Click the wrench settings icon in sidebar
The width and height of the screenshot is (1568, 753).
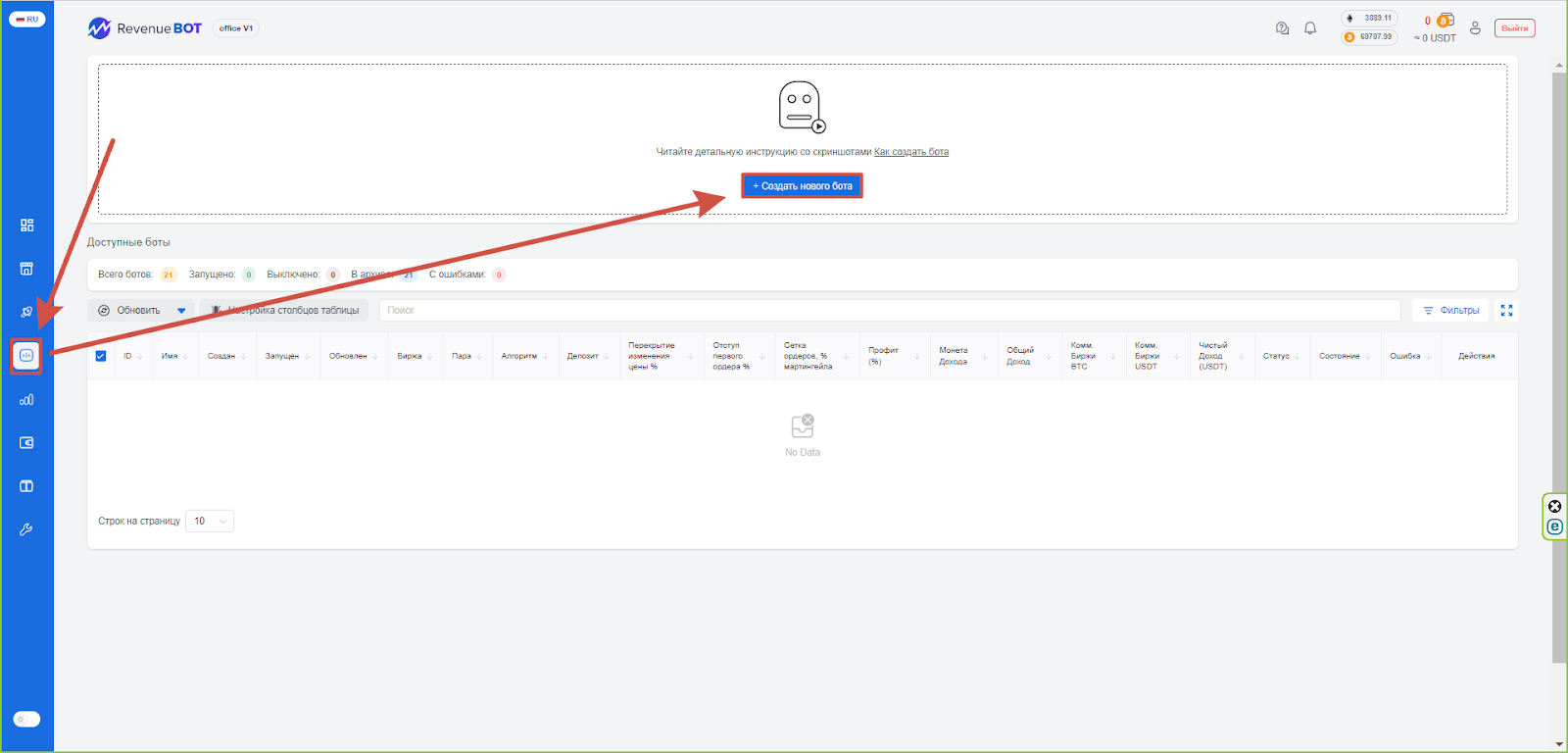pos(26,529)
